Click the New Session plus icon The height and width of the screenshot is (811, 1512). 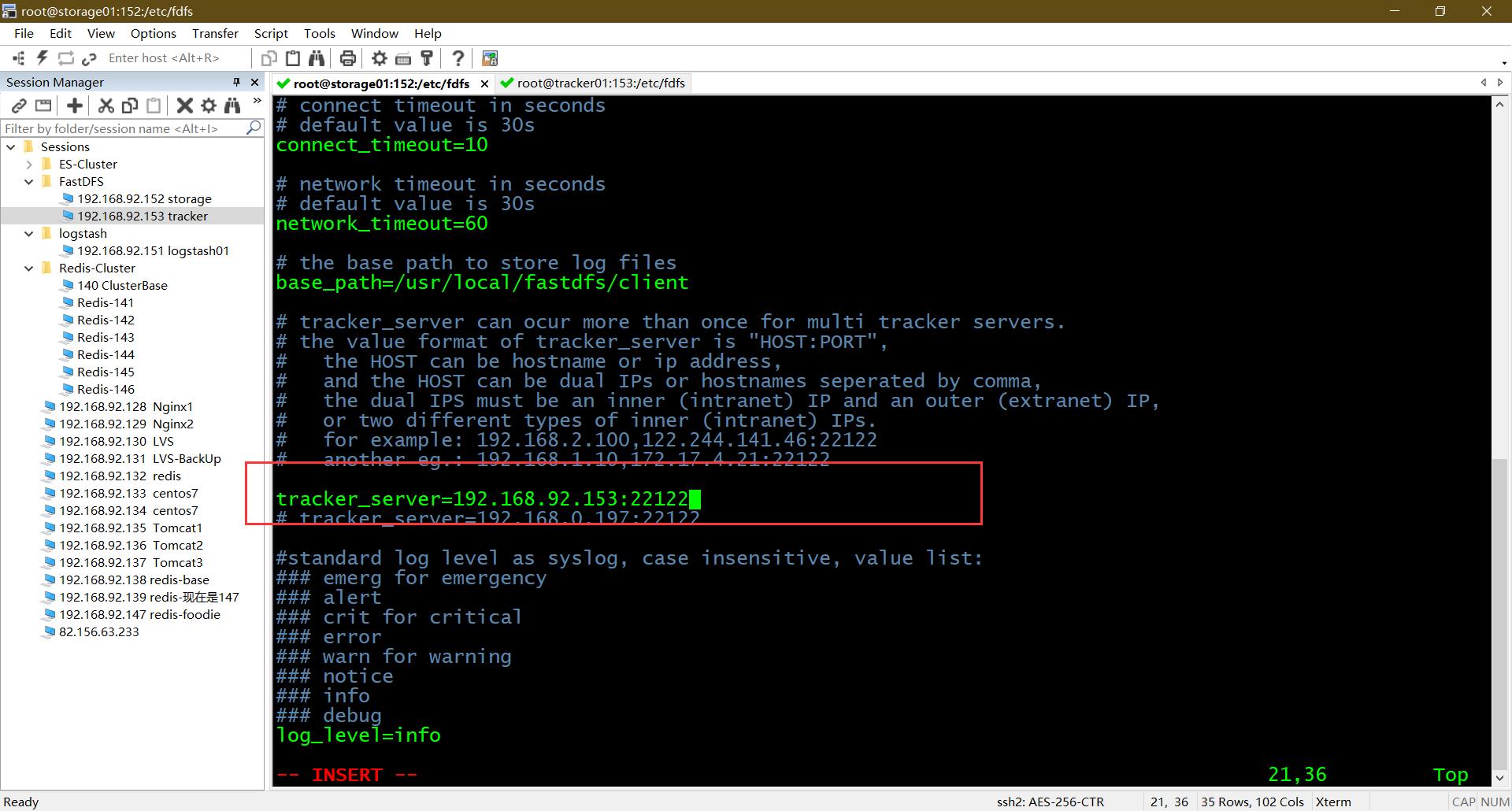(x=75, y=106)
